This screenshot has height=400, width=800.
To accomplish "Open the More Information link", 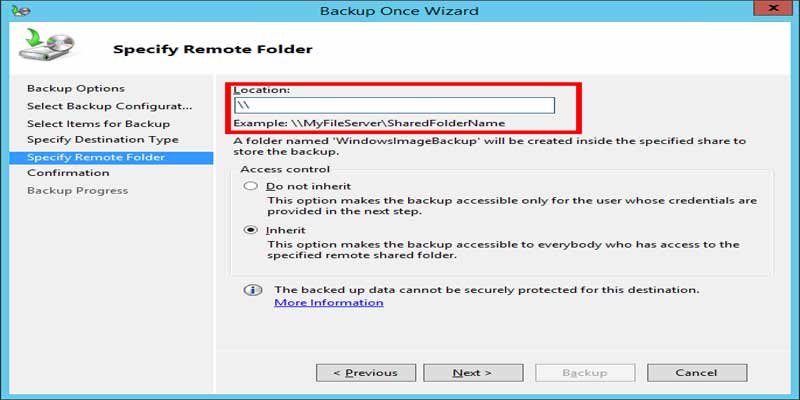I will point(329,303).
